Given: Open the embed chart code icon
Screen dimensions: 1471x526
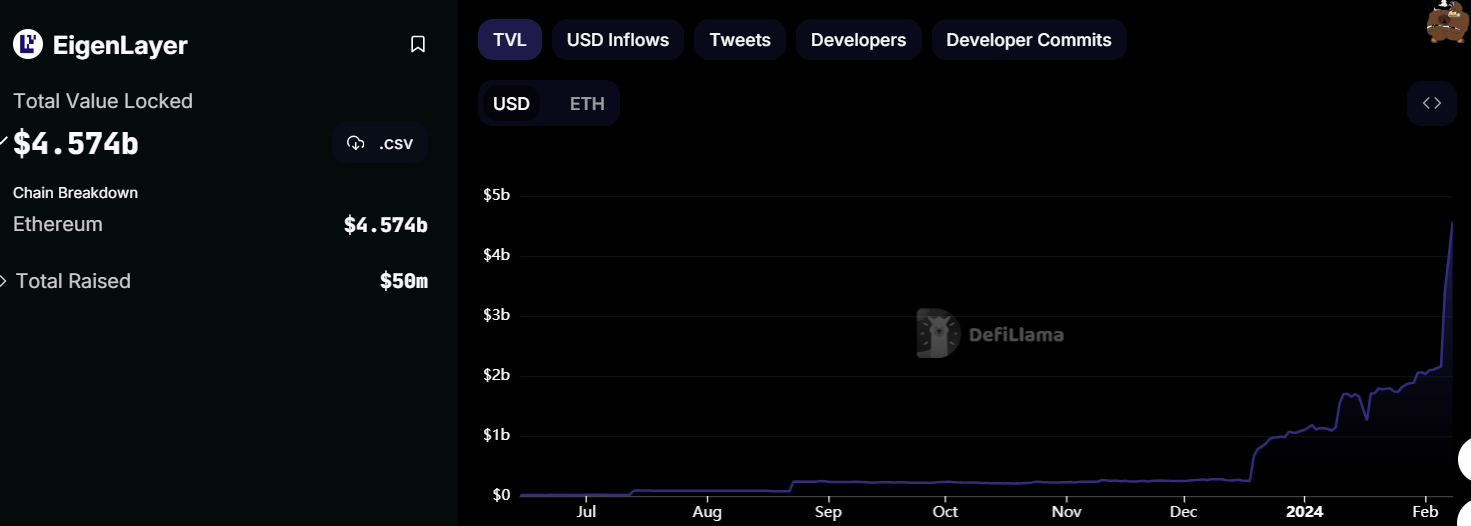Looking at the screenshot, I should click(1431, 104).
